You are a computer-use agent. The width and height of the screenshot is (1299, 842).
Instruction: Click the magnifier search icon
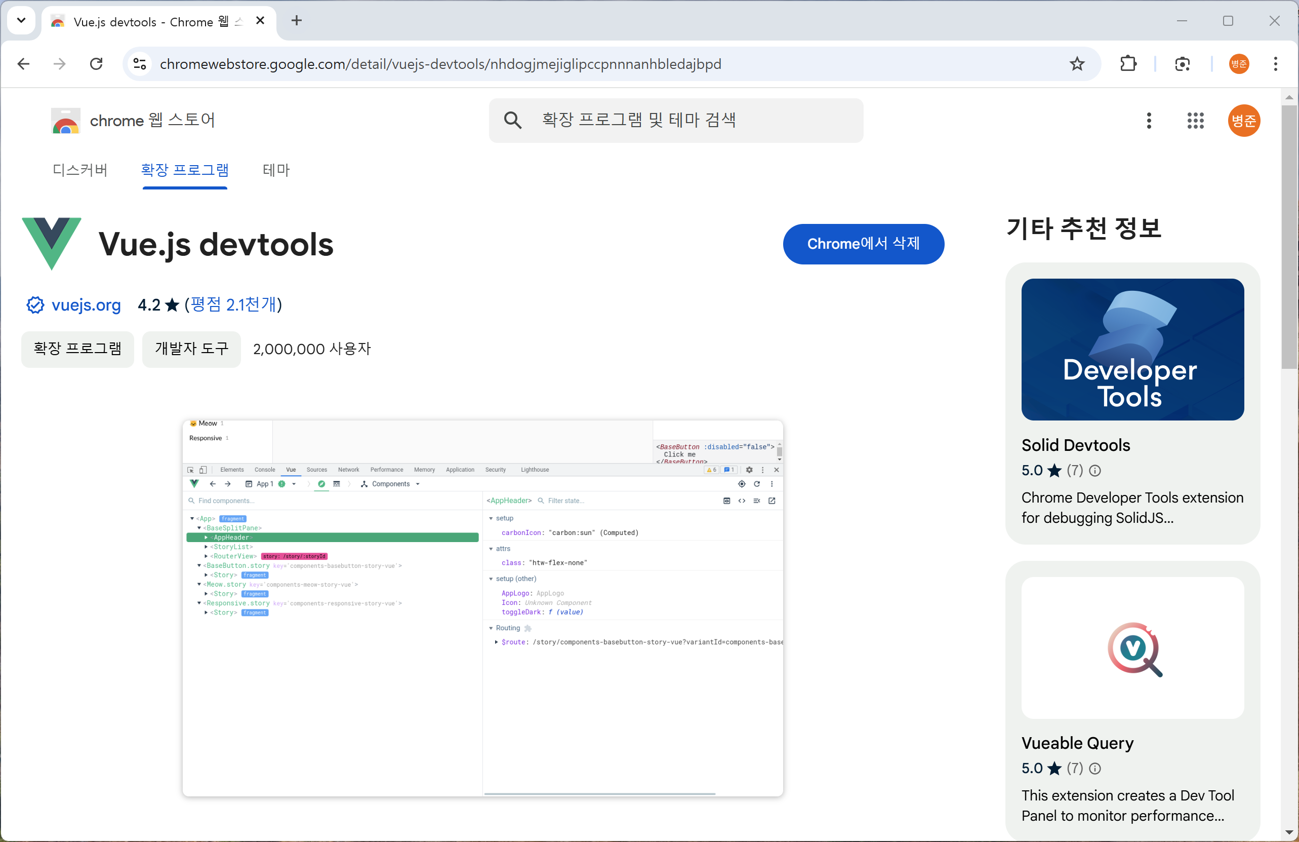513,121
